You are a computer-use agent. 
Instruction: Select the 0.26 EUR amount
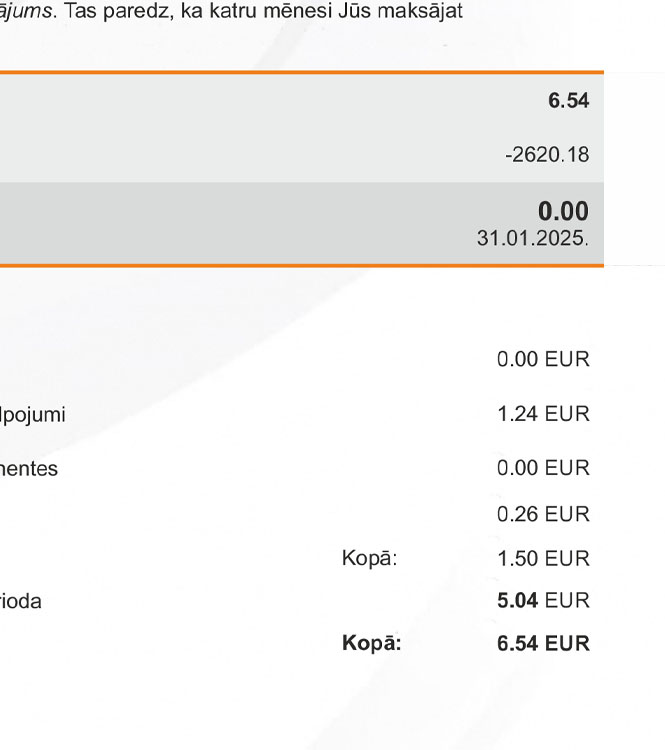[543, 514]
